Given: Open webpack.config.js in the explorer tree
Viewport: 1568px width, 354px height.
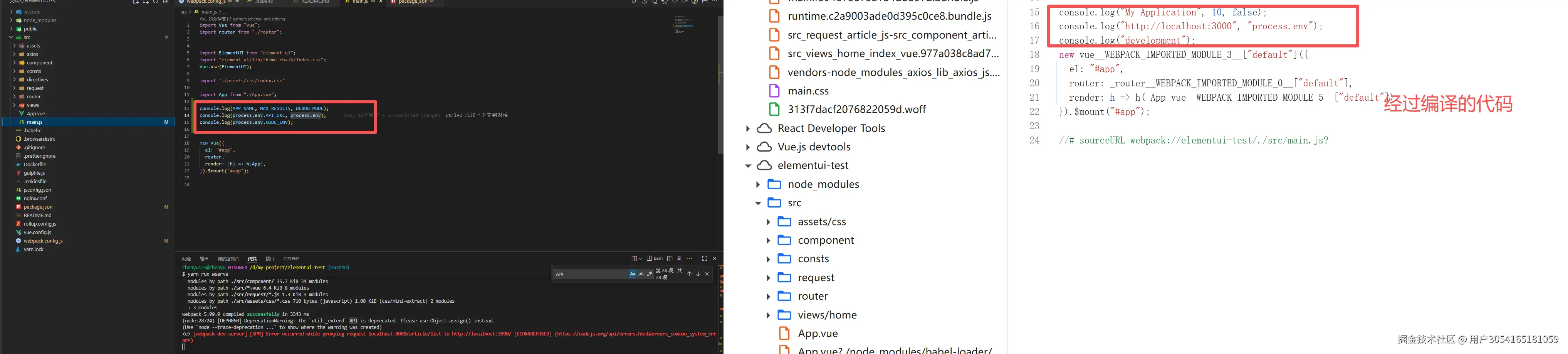Looking at the screenshot, I should point(43,241).
